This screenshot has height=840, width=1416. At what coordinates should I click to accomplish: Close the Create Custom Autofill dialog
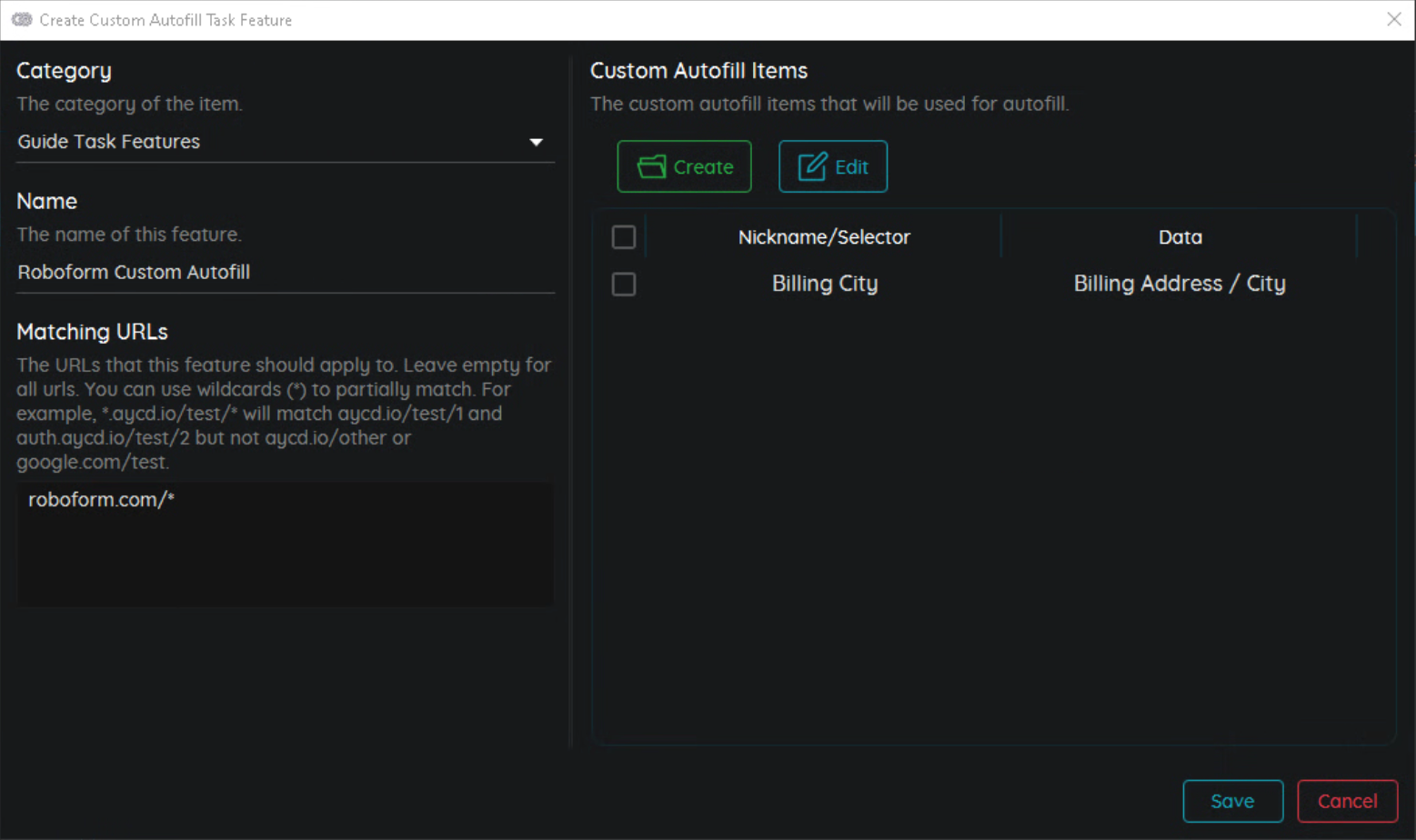pyautogui.click(x=1393, y=19)
